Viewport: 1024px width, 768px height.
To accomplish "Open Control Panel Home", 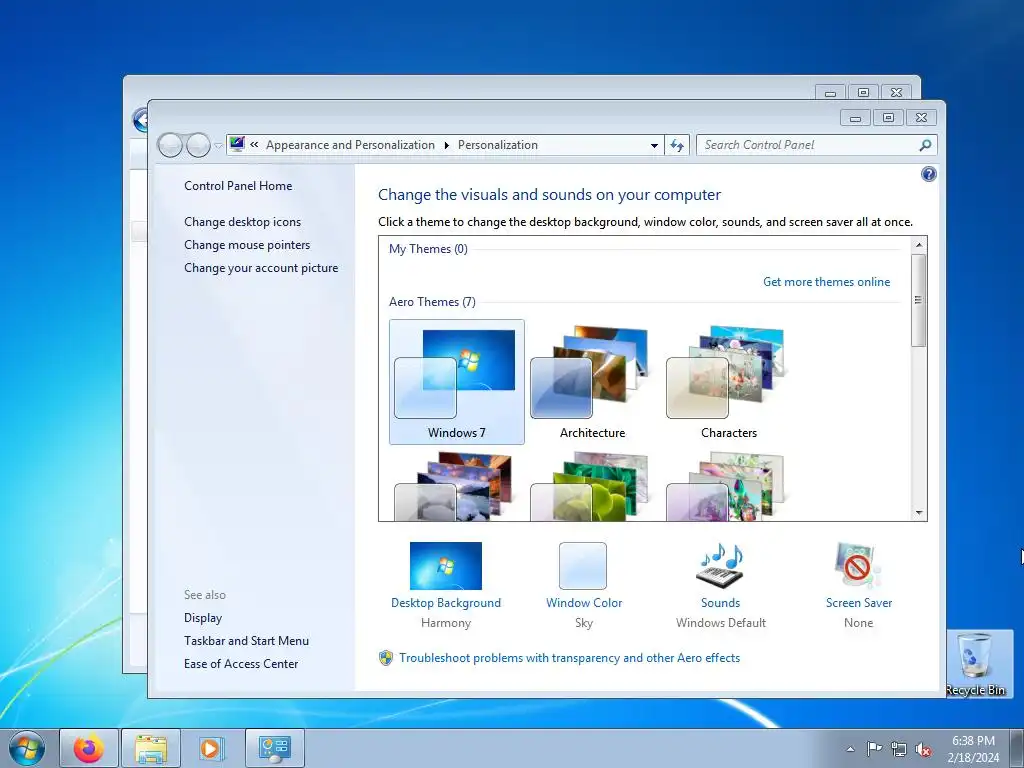I will pos(238,185).
